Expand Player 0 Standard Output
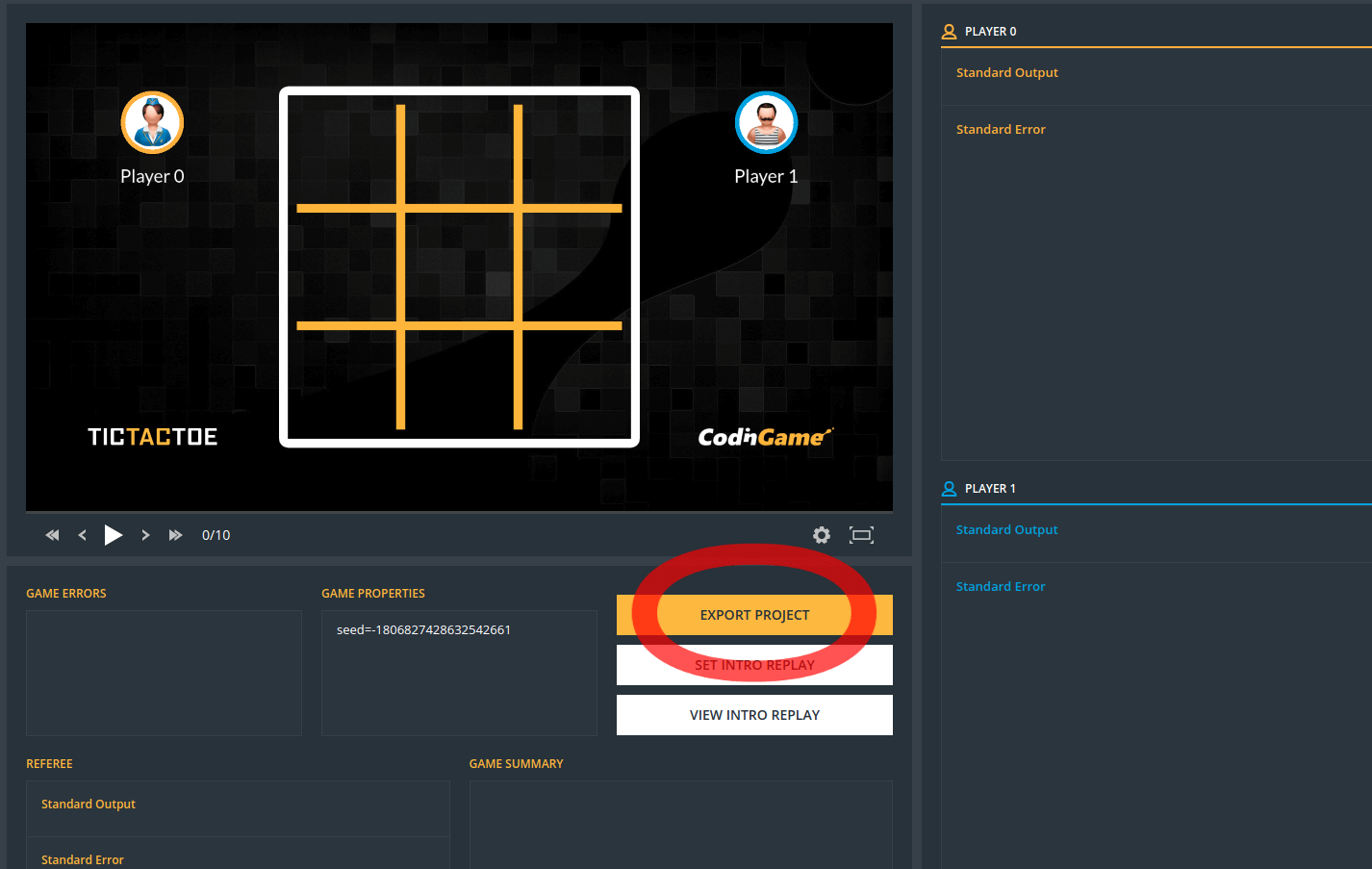The width and height of the screenshot is (1372, 869). coord(1006,73)
